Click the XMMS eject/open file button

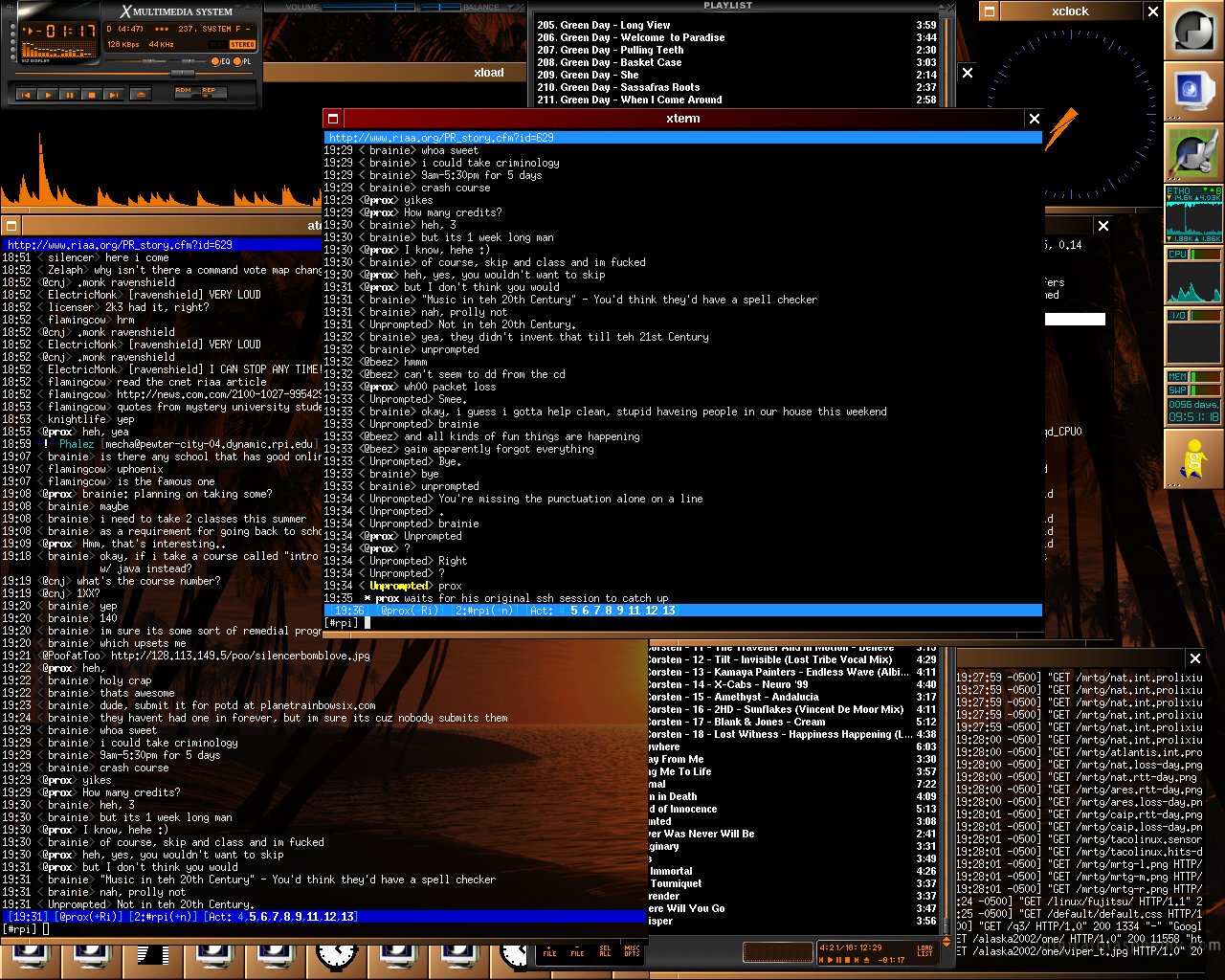(x=140, y=94)
